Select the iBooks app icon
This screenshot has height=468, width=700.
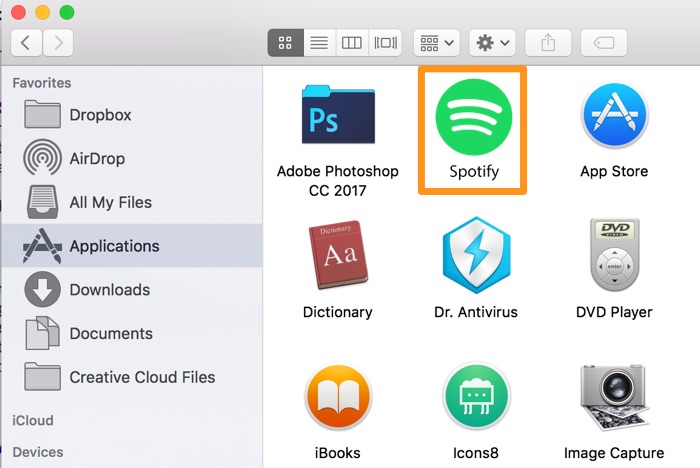pos(338,397)
